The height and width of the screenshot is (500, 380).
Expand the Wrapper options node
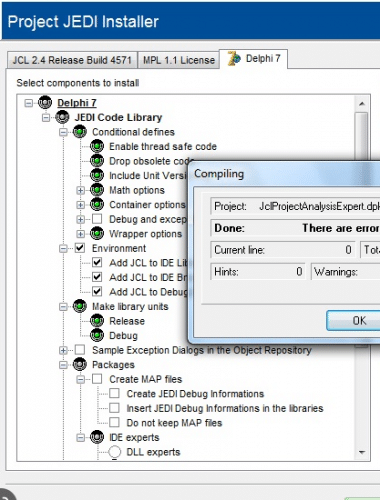(x=80, y=234)
